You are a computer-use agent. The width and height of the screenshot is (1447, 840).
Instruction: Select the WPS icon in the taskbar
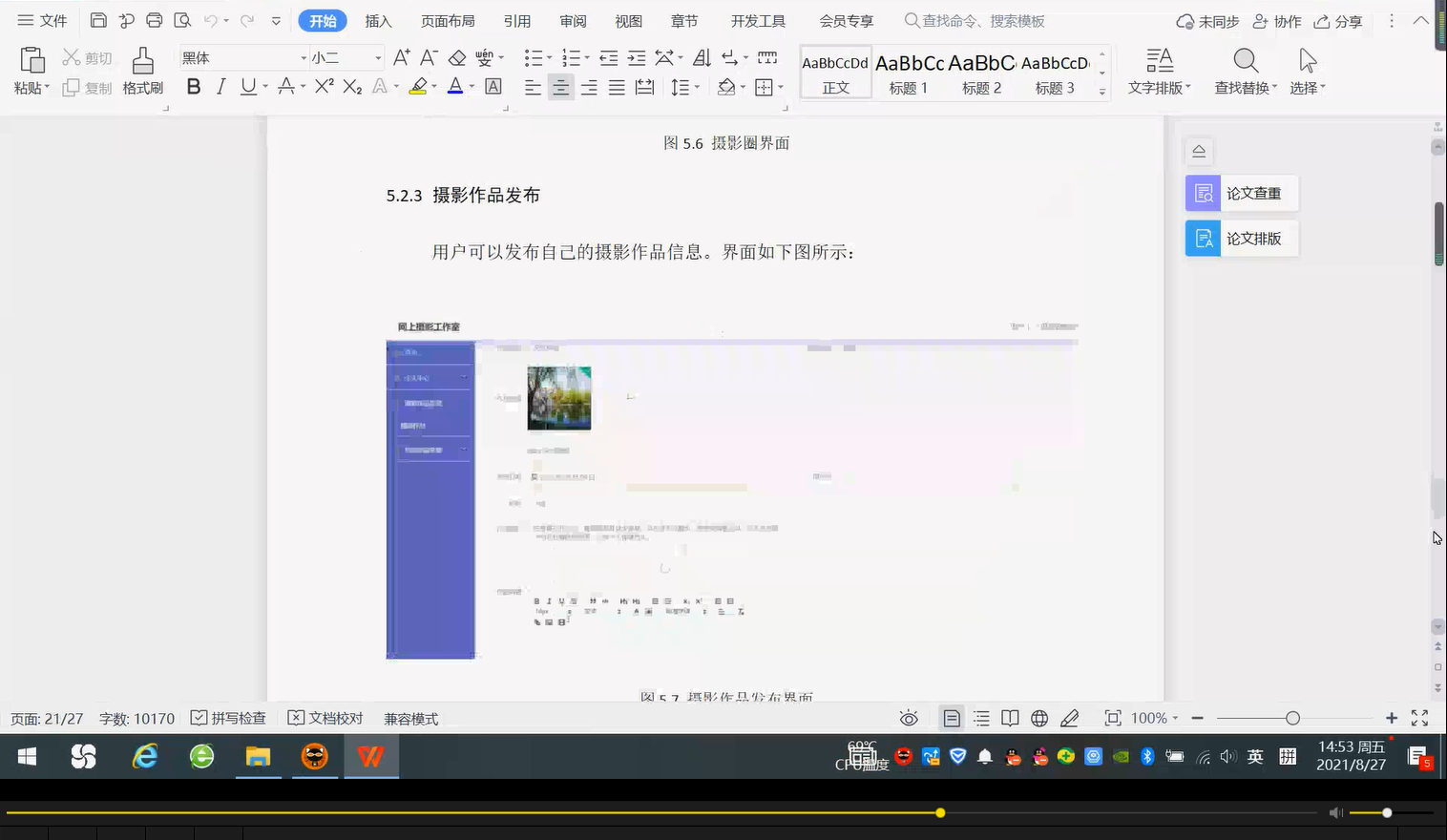pos(370,756)
